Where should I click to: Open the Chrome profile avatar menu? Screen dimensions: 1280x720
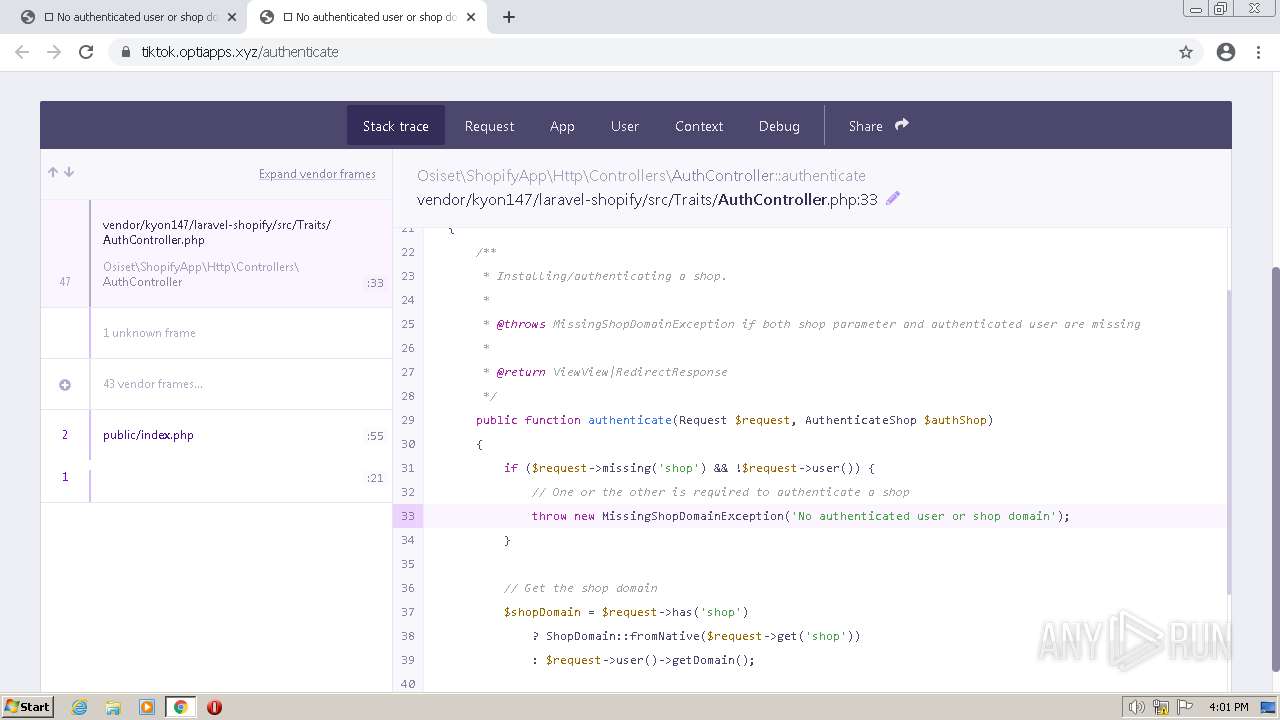point(1226,52)
